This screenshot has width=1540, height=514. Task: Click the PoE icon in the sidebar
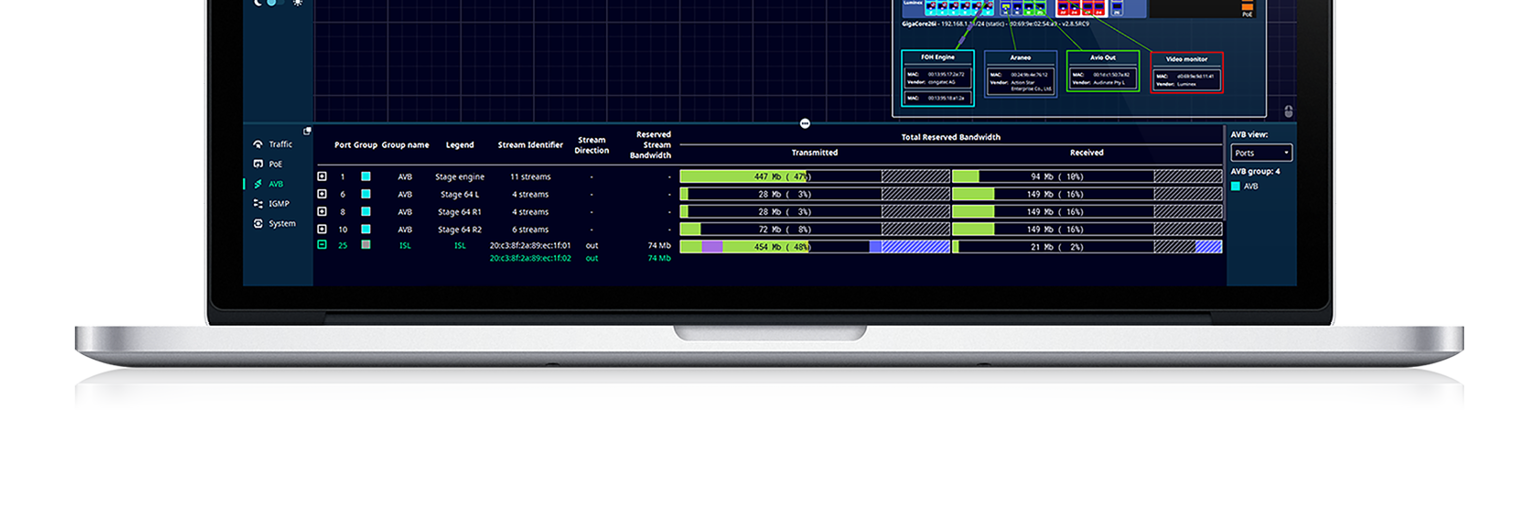click(258, 164)
